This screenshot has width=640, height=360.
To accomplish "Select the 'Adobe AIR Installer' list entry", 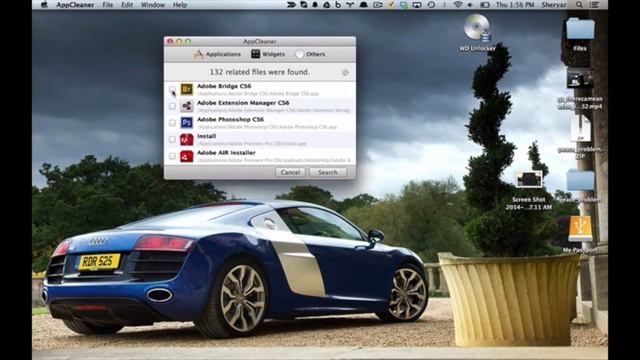I will [x=260, y=156].
